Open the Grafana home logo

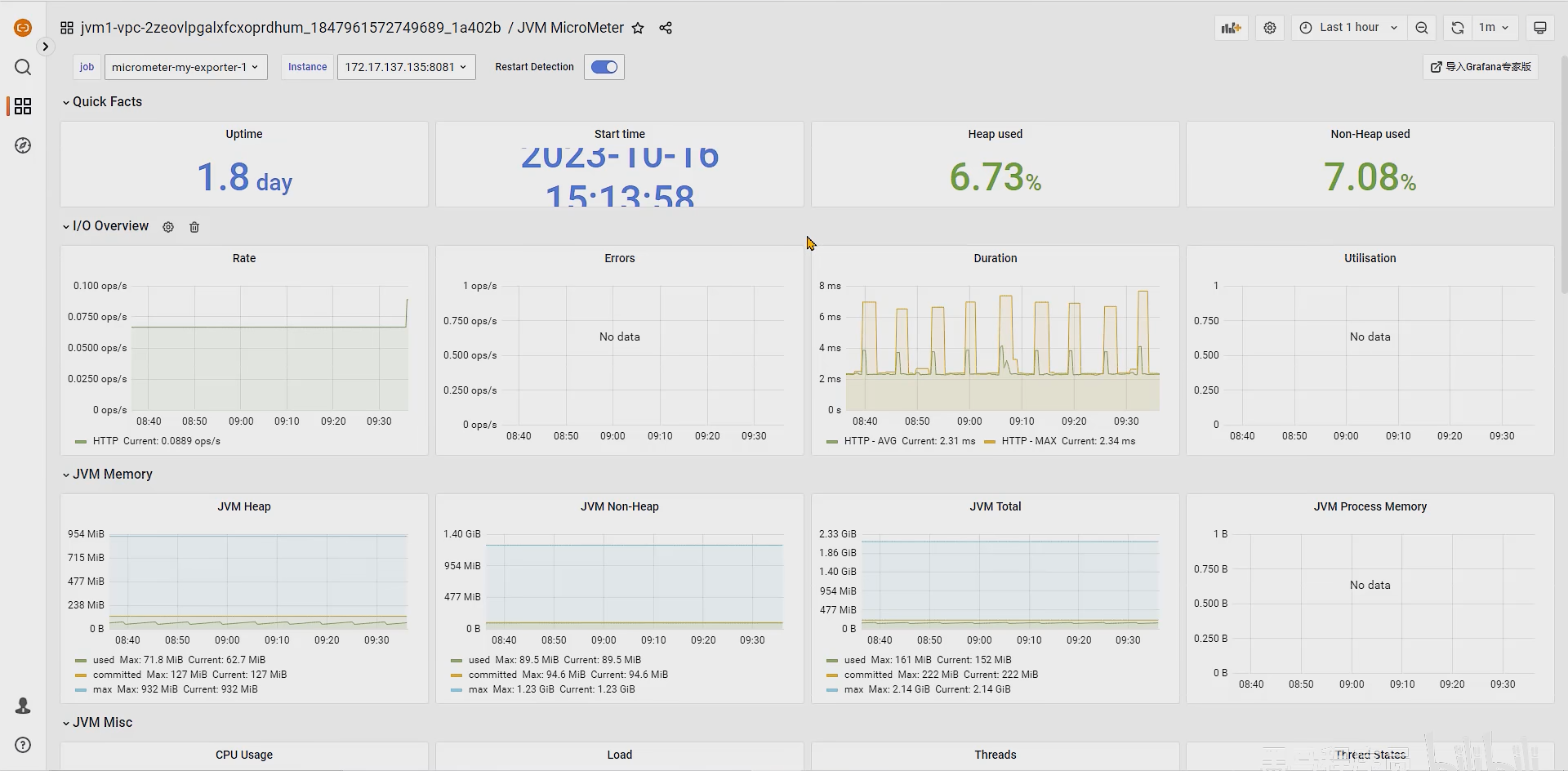(x=23, y=28)
